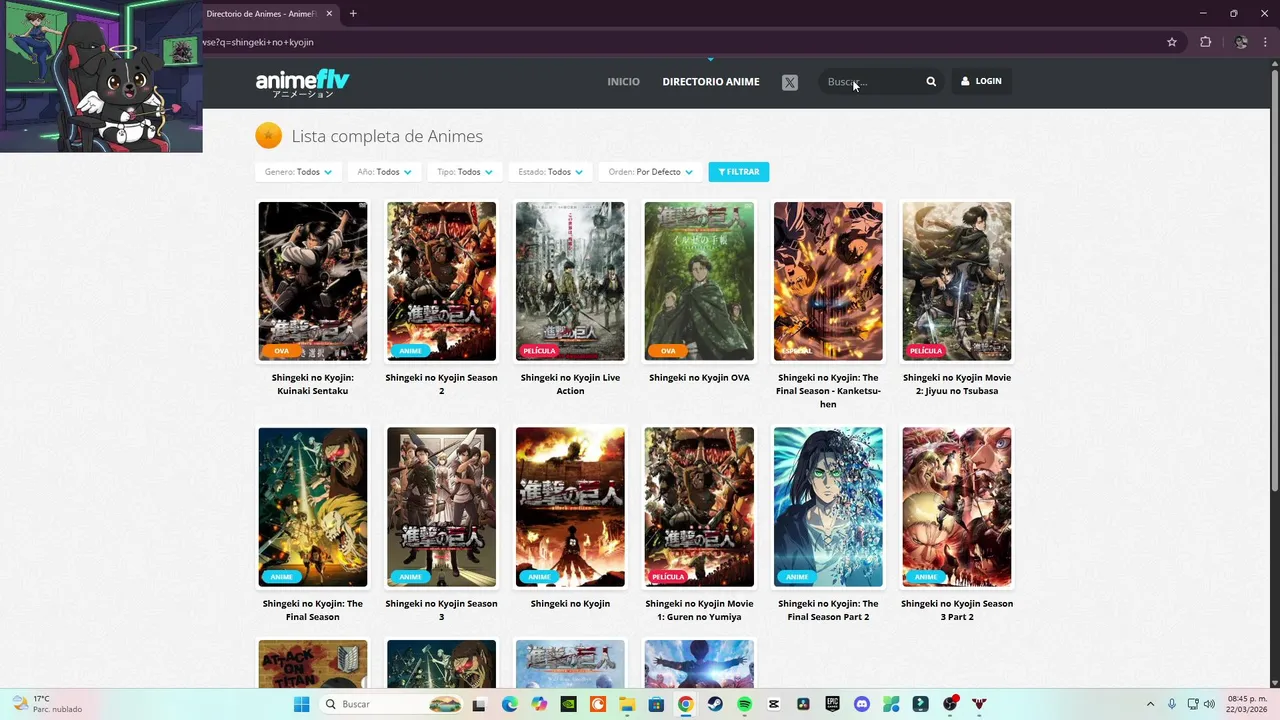Screen dimensions: 1280x720
Task: Open the Windows Start menu
Action: [301, 704]
